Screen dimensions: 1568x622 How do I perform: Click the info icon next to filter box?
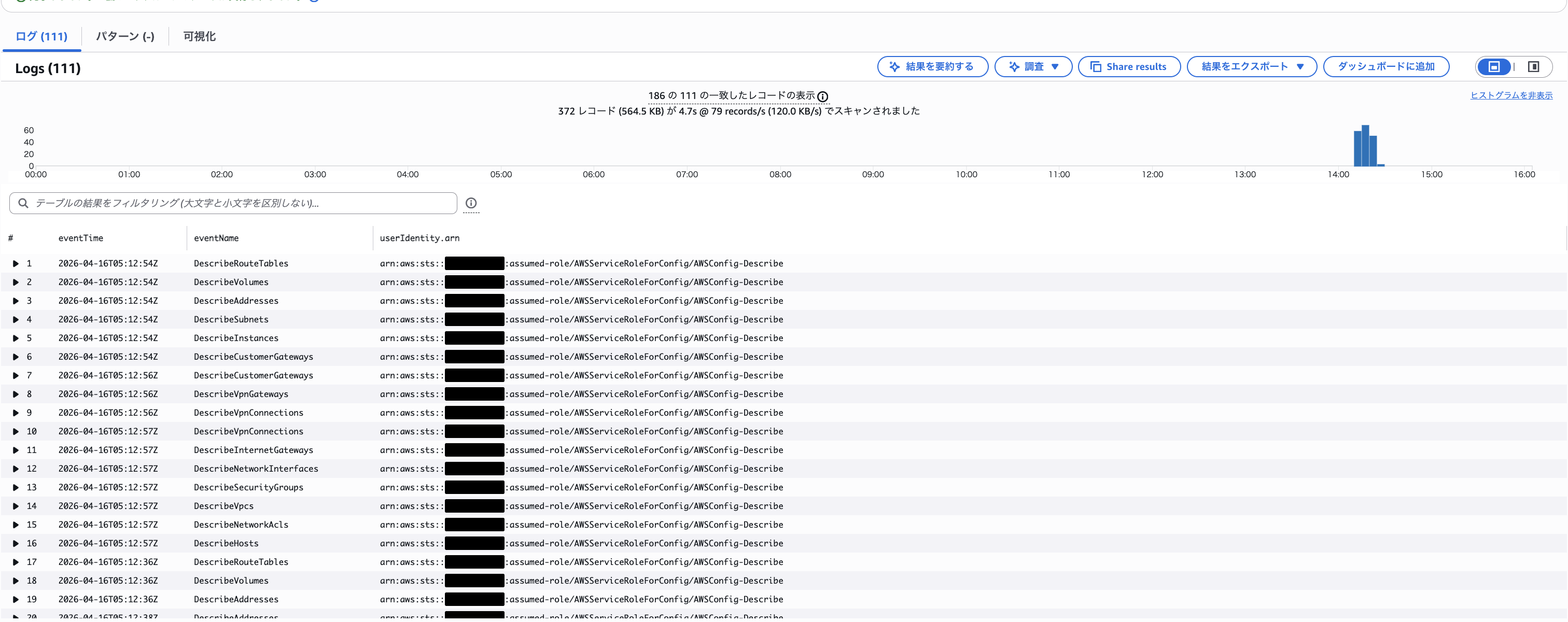click(x=471, y=203)
